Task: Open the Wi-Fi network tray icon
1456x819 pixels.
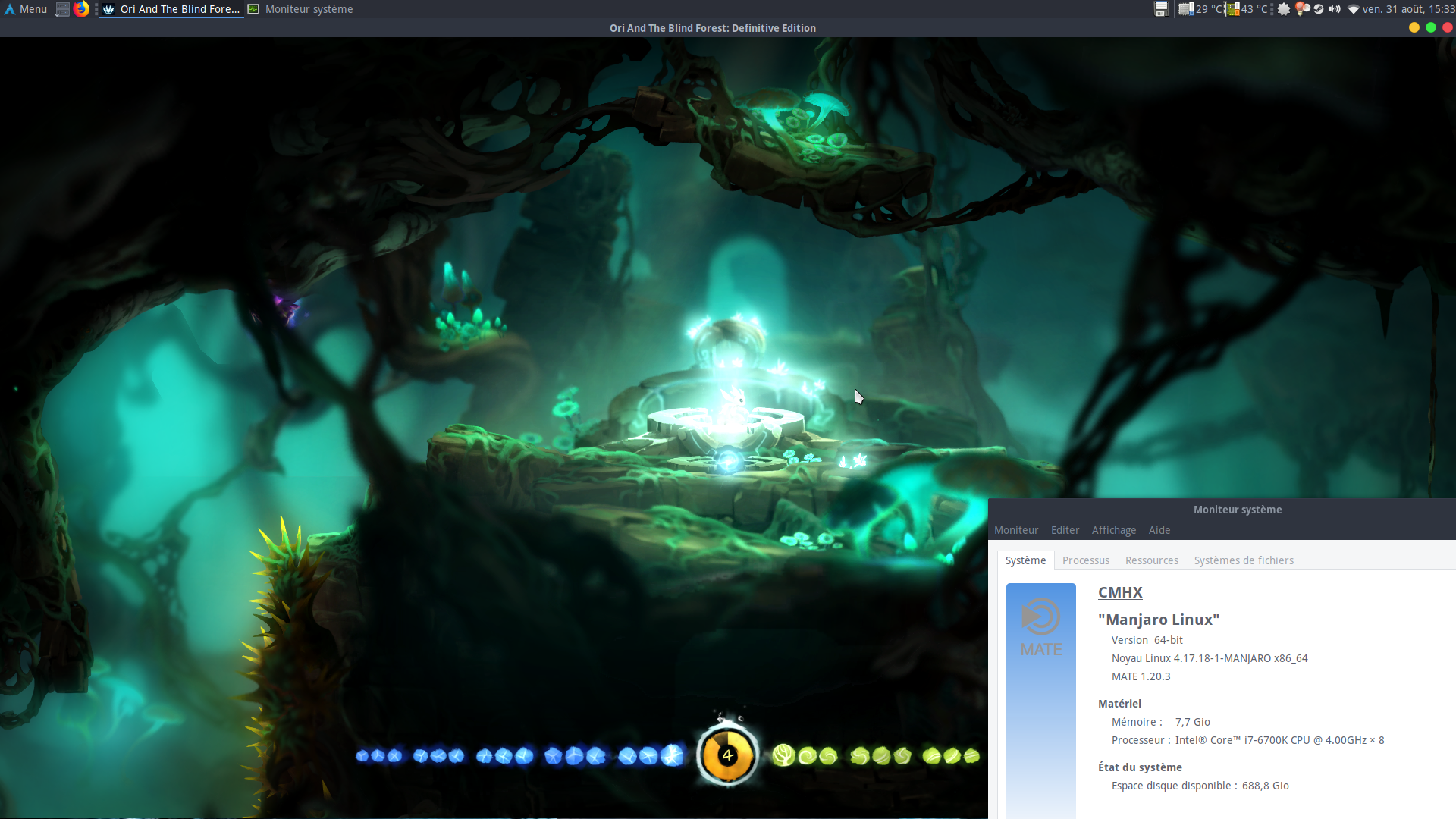Action: 1353,9
